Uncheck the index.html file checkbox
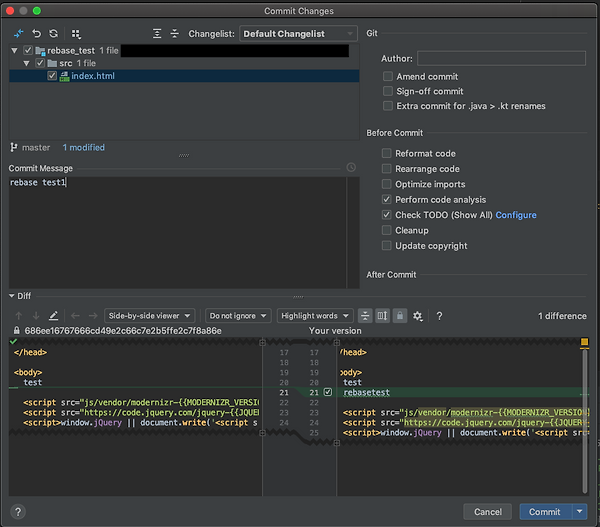This screenshot has width=600, height=527. [52, 76]
